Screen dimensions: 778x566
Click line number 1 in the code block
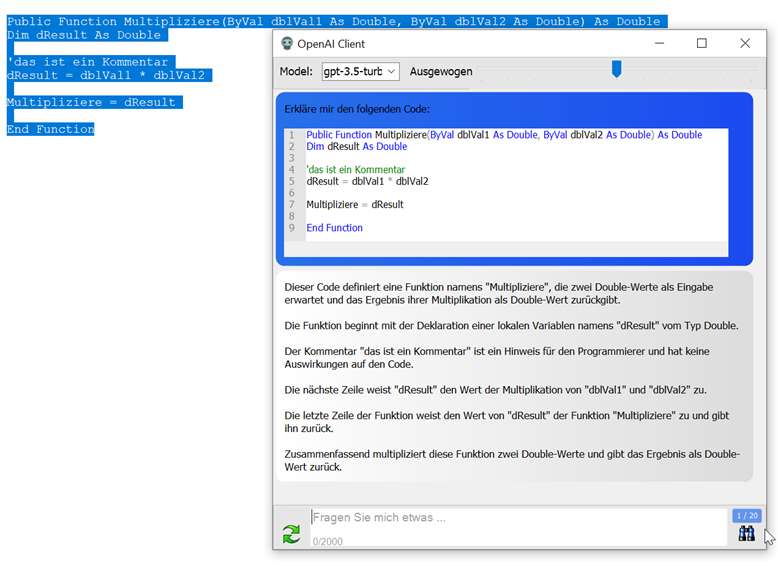(292, 135)
